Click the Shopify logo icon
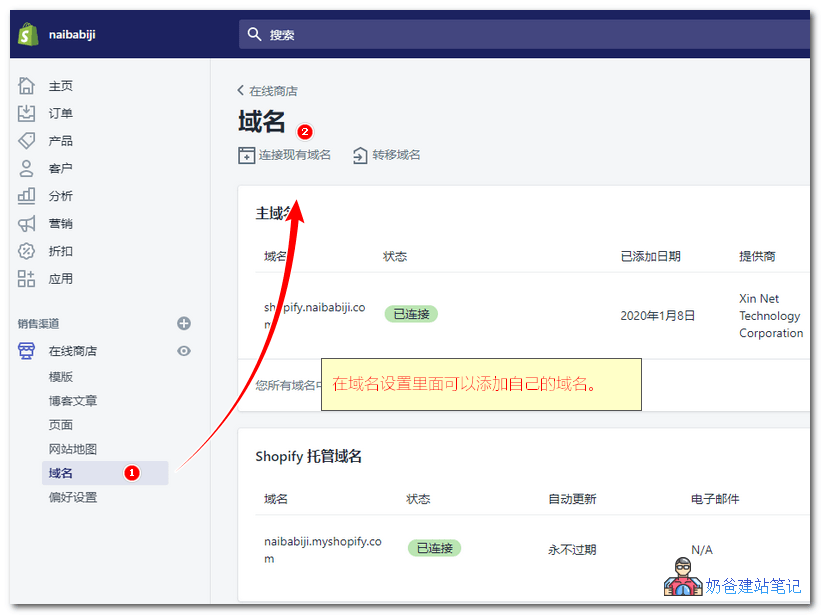 pyautogui.click(x=29, y=32)
